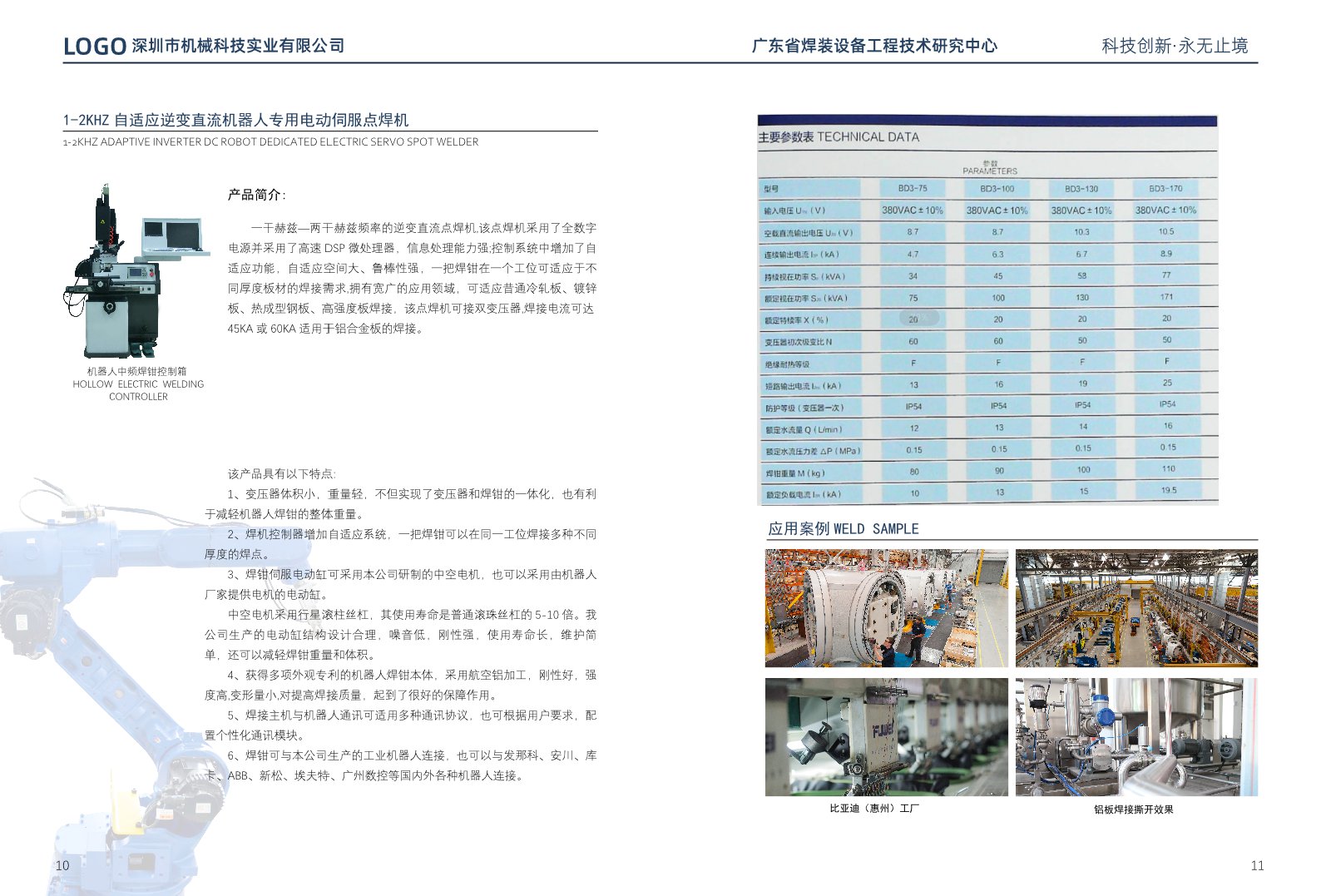Click the 连续输出电流 row label

click(x=802, y=255)
